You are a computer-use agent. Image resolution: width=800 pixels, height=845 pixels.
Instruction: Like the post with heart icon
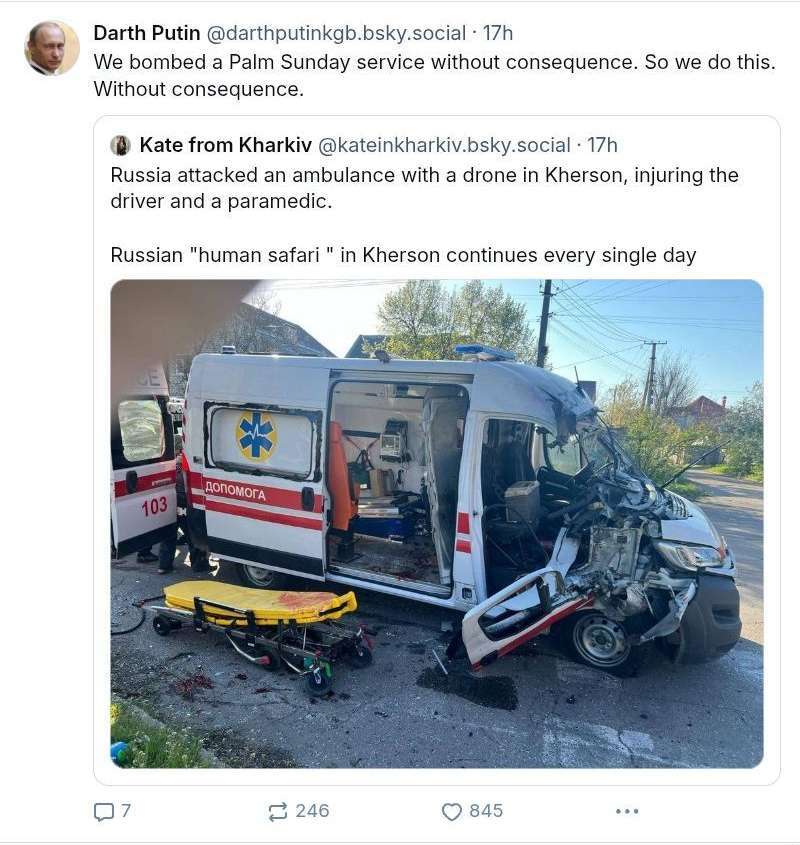[452, 812]
